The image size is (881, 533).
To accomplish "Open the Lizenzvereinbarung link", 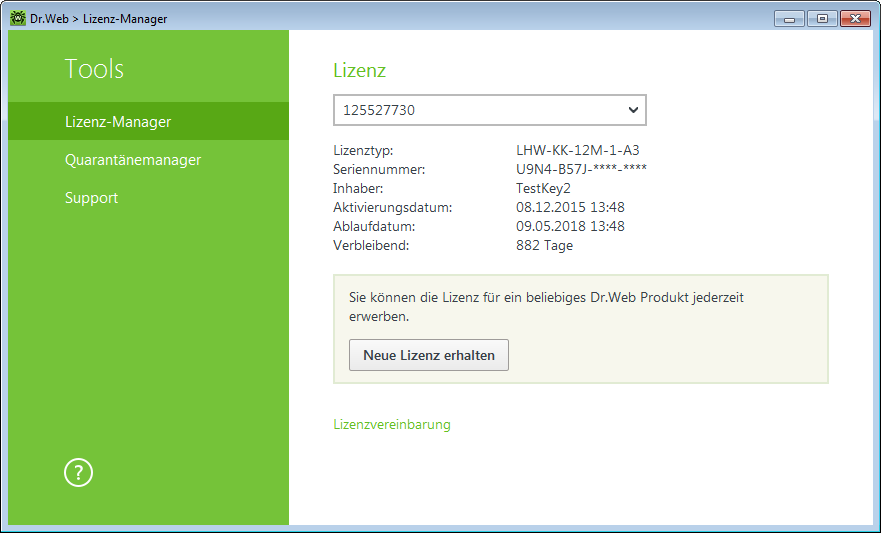I will (x=392, y=424).
